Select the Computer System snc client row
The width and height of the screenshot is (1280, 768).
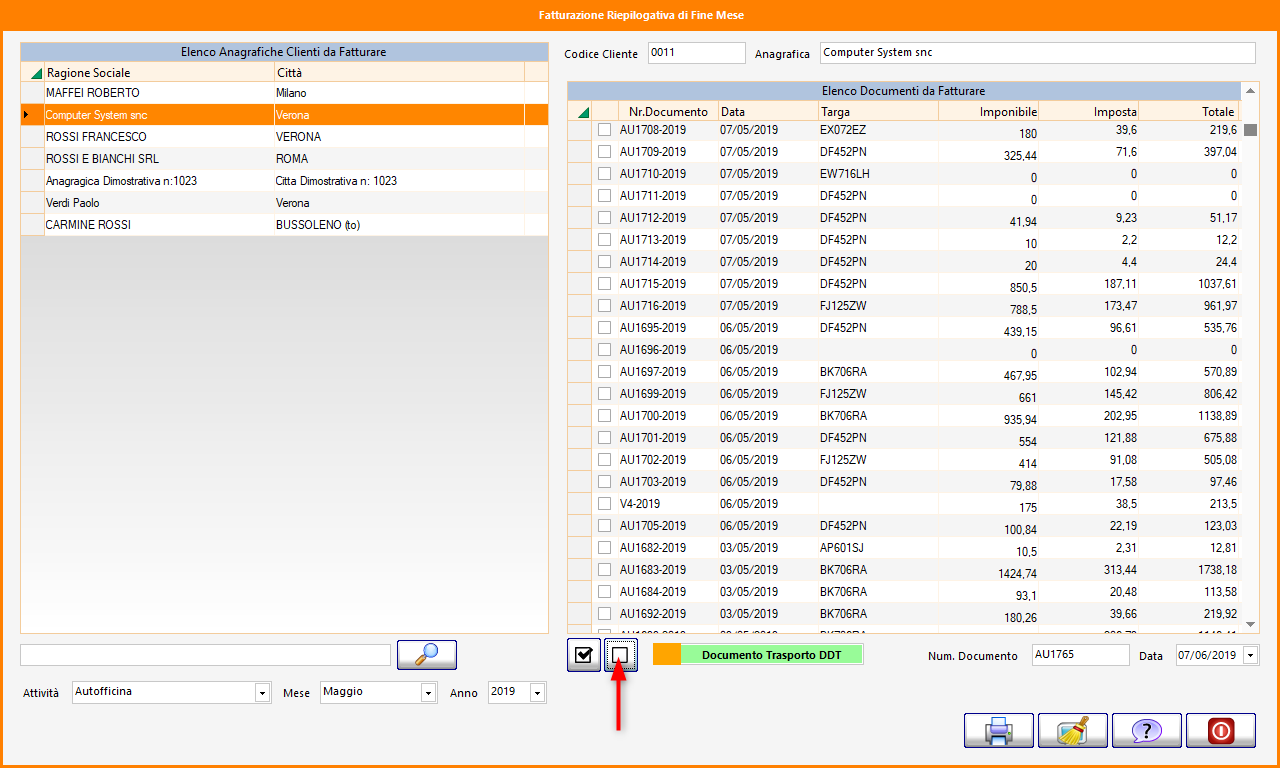[x=284, y=115]
